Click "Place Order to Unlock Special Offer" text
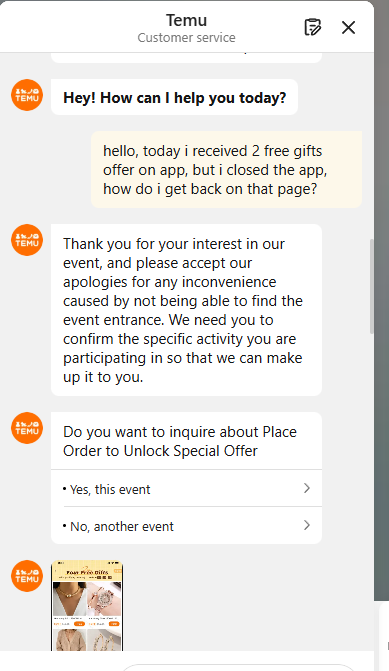The image size is (389, 671). (180, 441)
